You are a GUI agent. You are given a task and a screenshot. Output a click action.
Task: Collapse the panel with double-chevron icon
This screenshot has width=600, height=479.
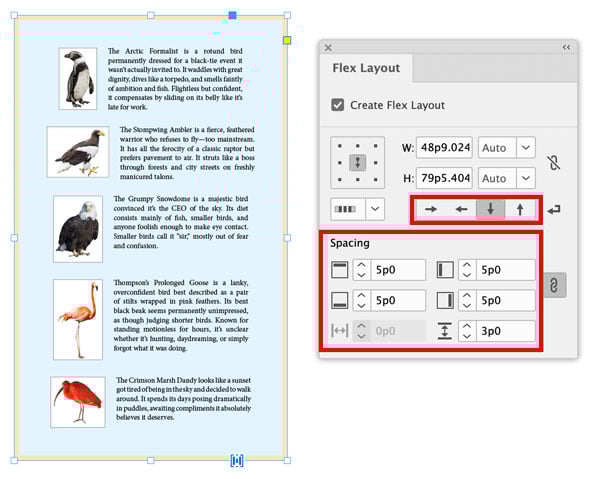[566, 47]
